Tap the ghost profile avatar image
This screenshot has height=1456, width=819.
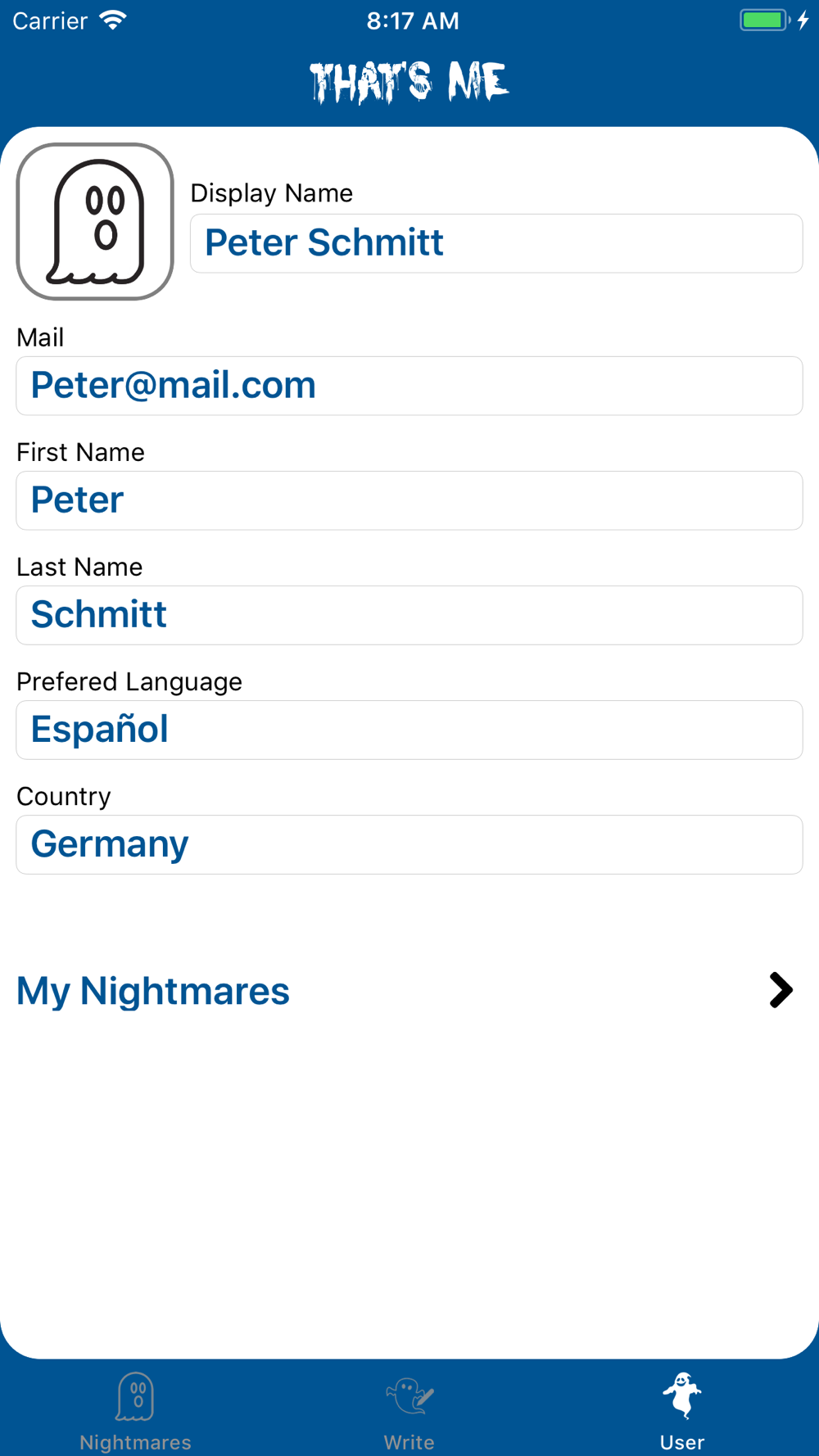95,222
